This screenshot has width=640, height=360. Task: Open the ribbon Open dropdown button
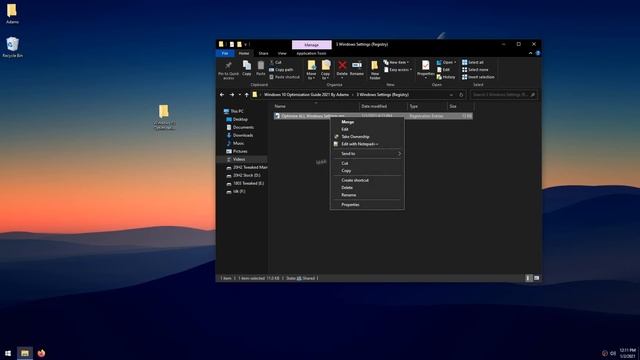tap(446, 62)
